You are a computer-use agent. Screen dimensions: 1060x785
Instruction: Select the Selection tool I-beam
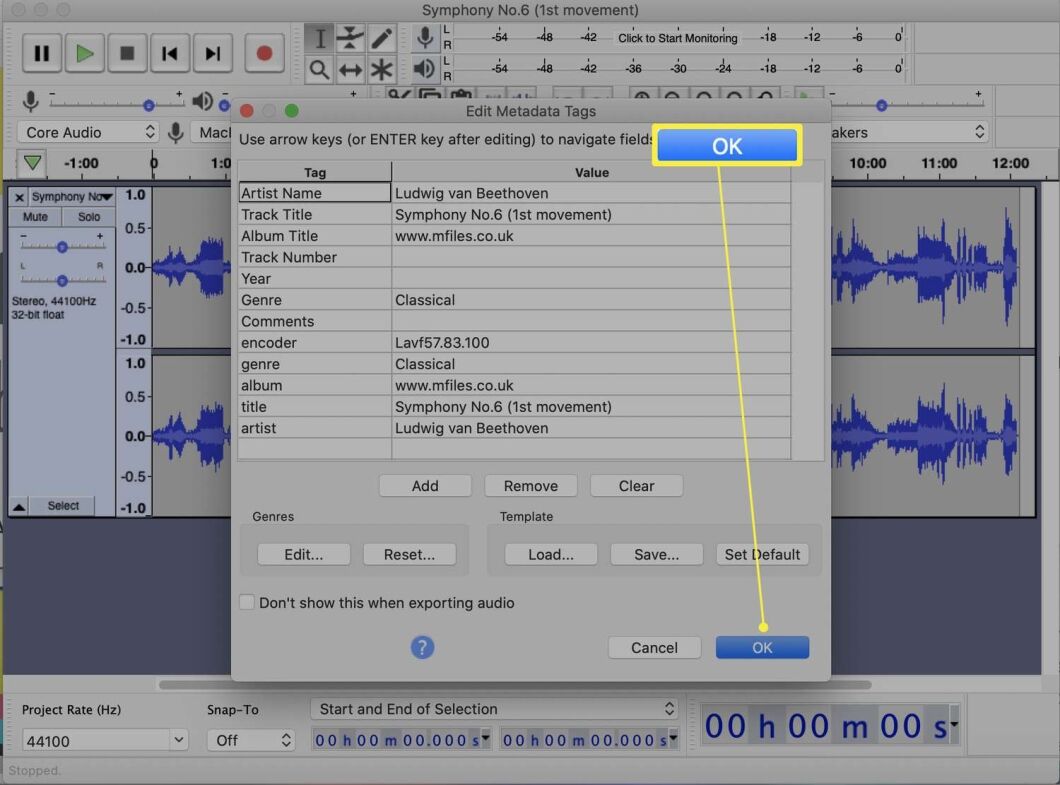point(320,38)
